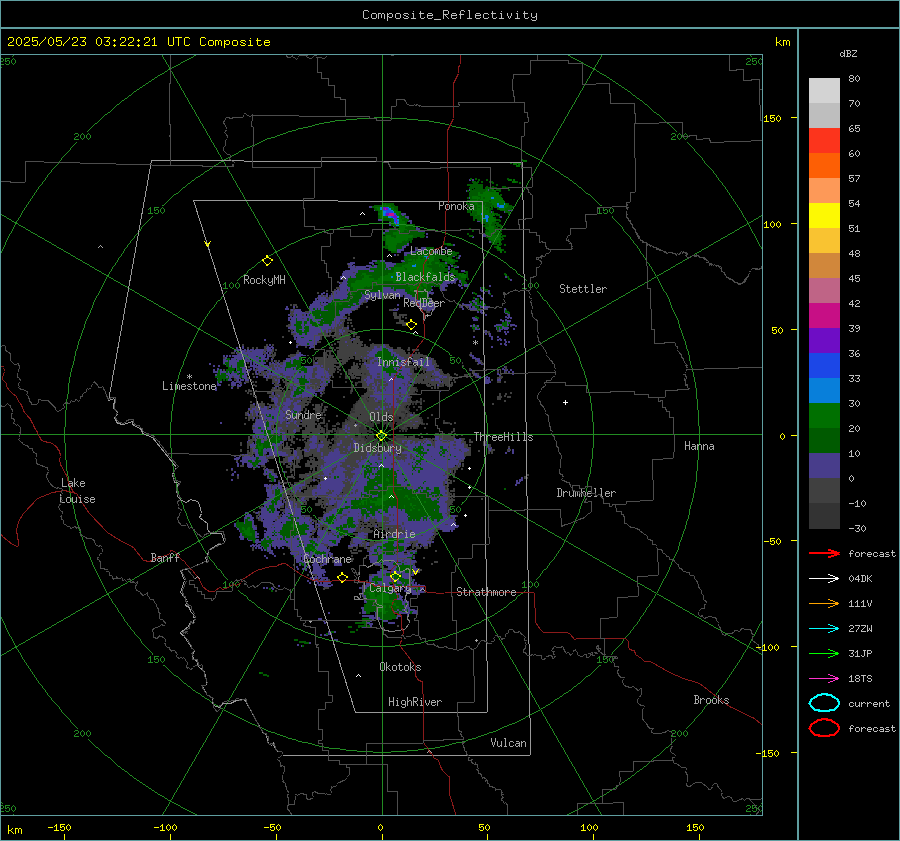Click the Vulcan city label
Viewport: 900px width, 841px height.
tap(508, 743)
